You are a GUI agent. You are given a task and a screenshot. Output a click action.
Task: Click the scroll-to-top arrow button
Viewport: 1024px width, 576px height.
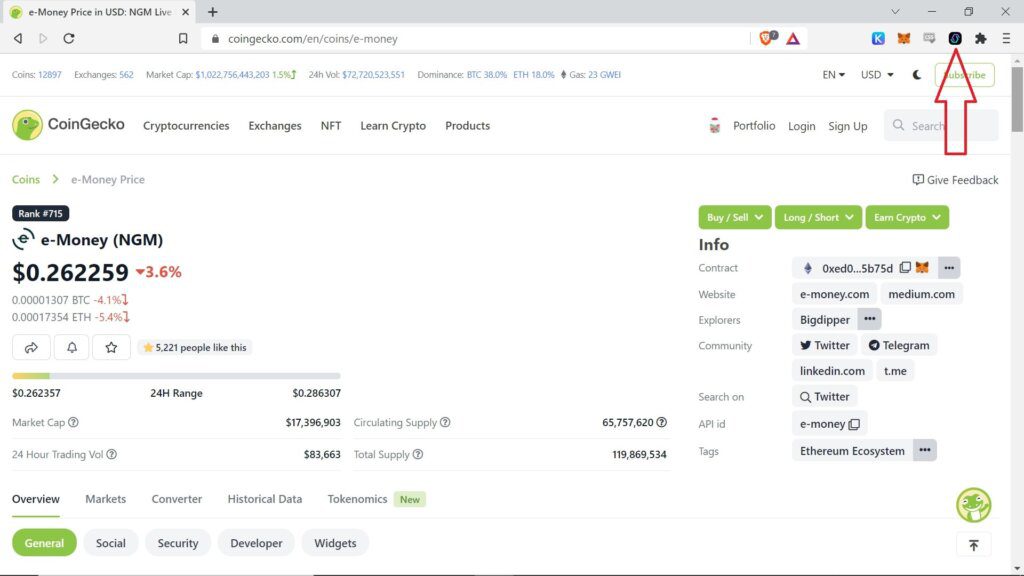pos(973,545)
